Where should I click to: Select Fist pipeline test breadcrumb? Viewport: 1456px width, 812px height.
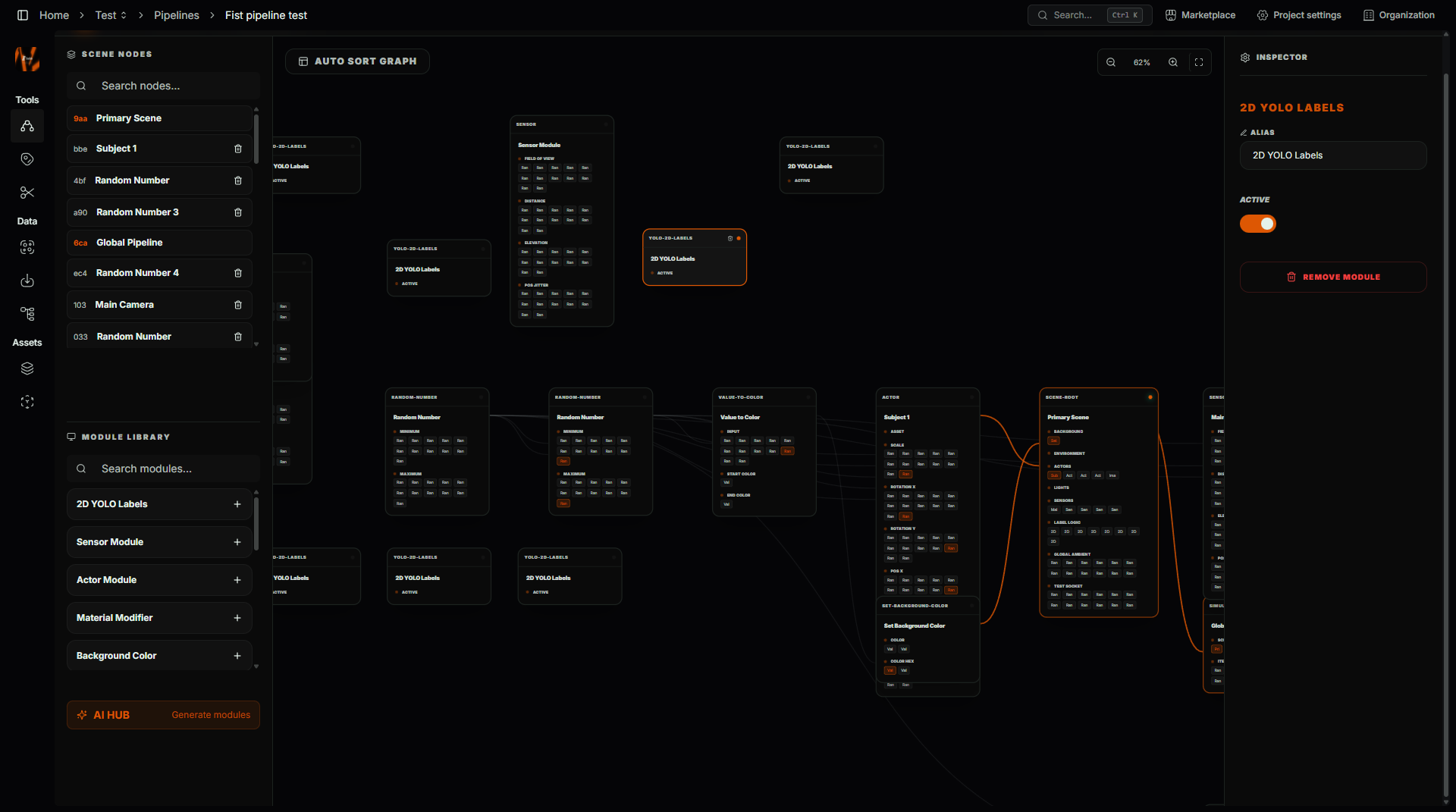(266, 15)
